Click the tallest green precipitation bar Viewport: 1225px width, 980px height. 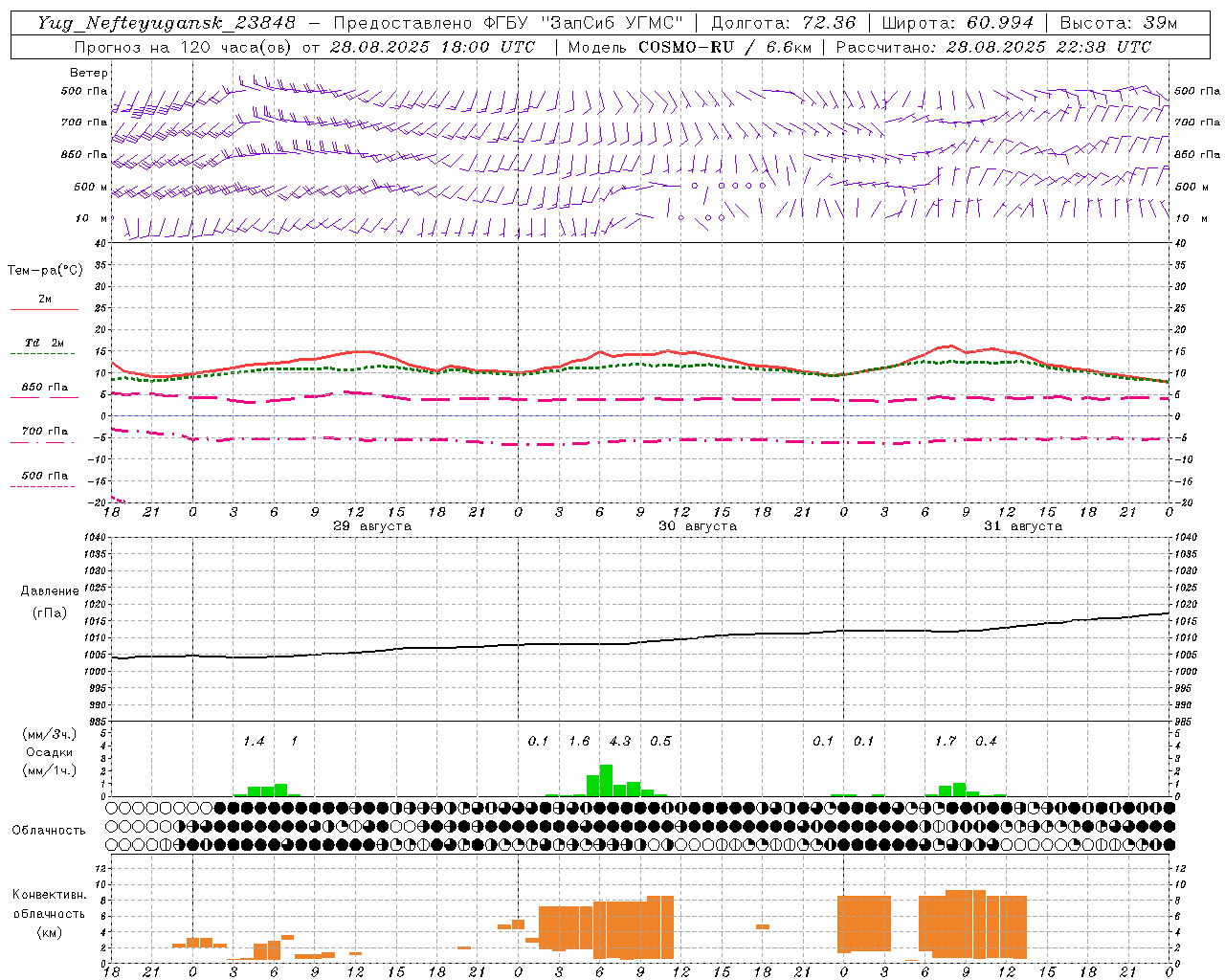click(x=606, y=781)
